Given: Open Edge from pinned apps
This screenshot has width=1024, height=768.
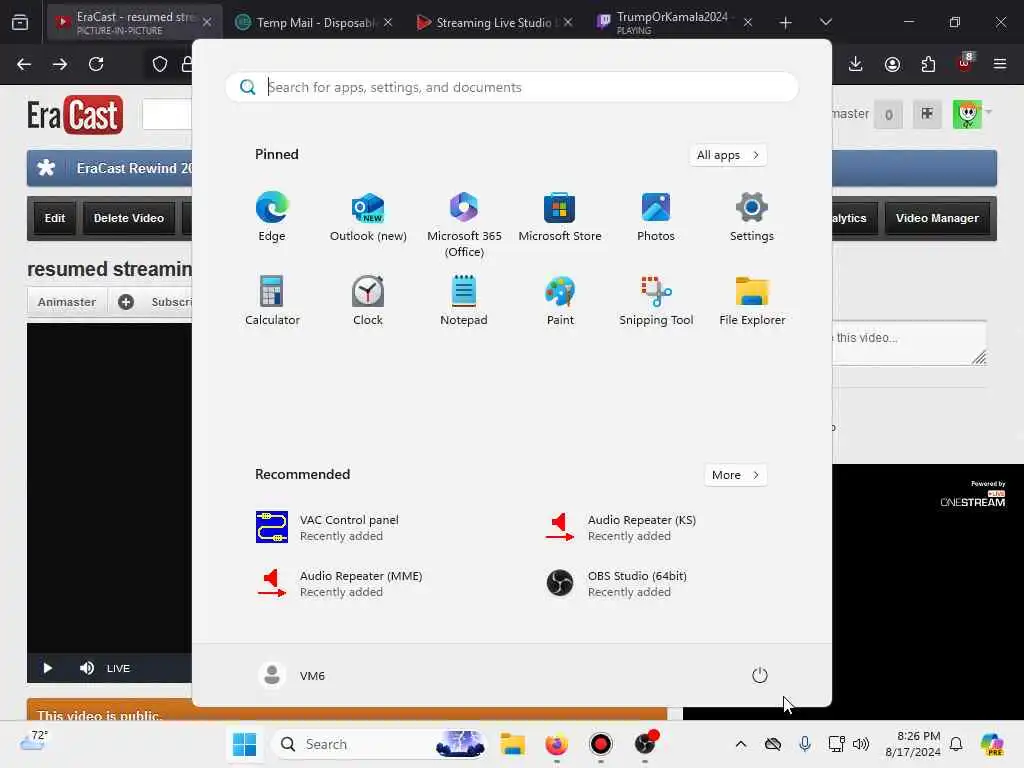Looking at the screenshot, I should coord(272,217).
